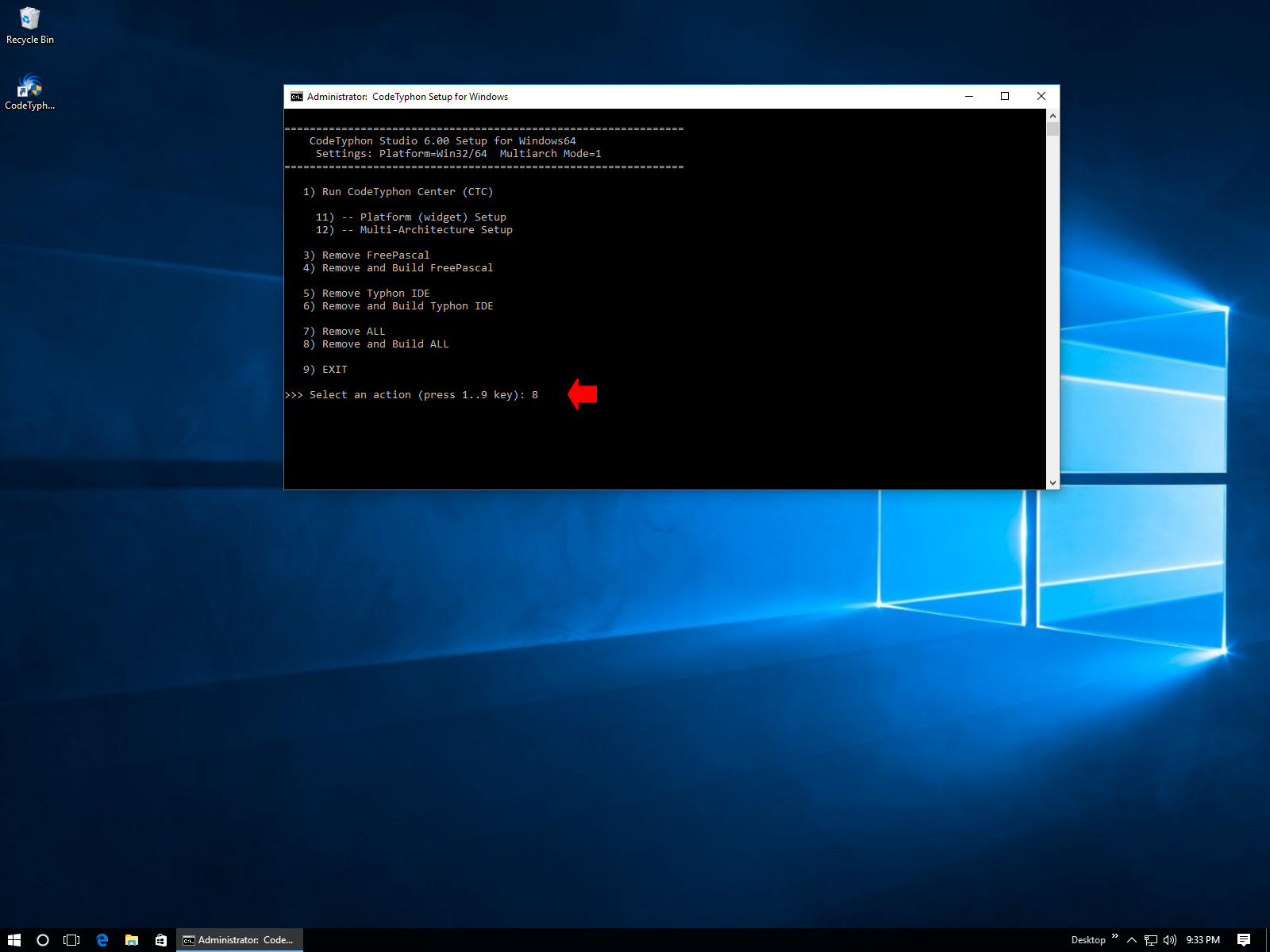Click the 'Platform (widget) Setup' line

410,217
